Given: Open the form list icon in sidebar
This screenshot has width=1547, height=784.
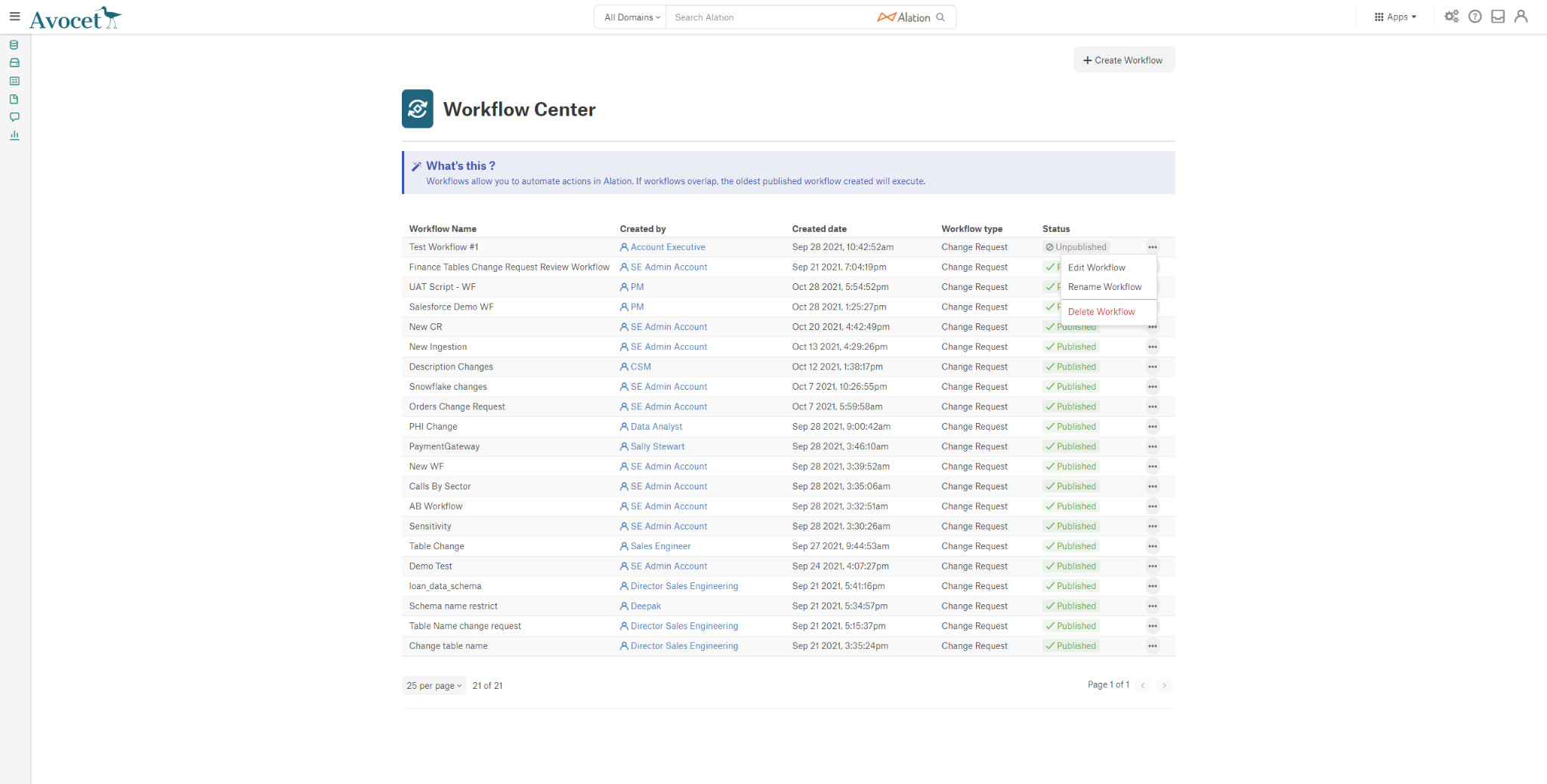Looking at the screenshot, I should tap(14, 81).
